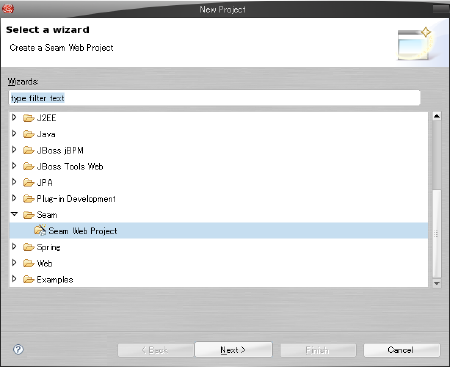Select the JBoss jBPM label text
This screenshot has width=450, height=367.
[60, 150]
